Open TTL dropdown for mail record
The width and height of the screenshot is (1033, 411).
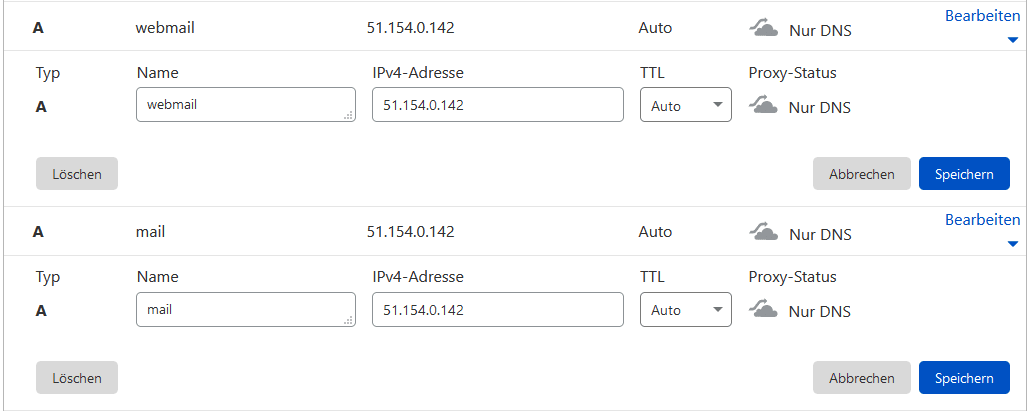[686, 310]
